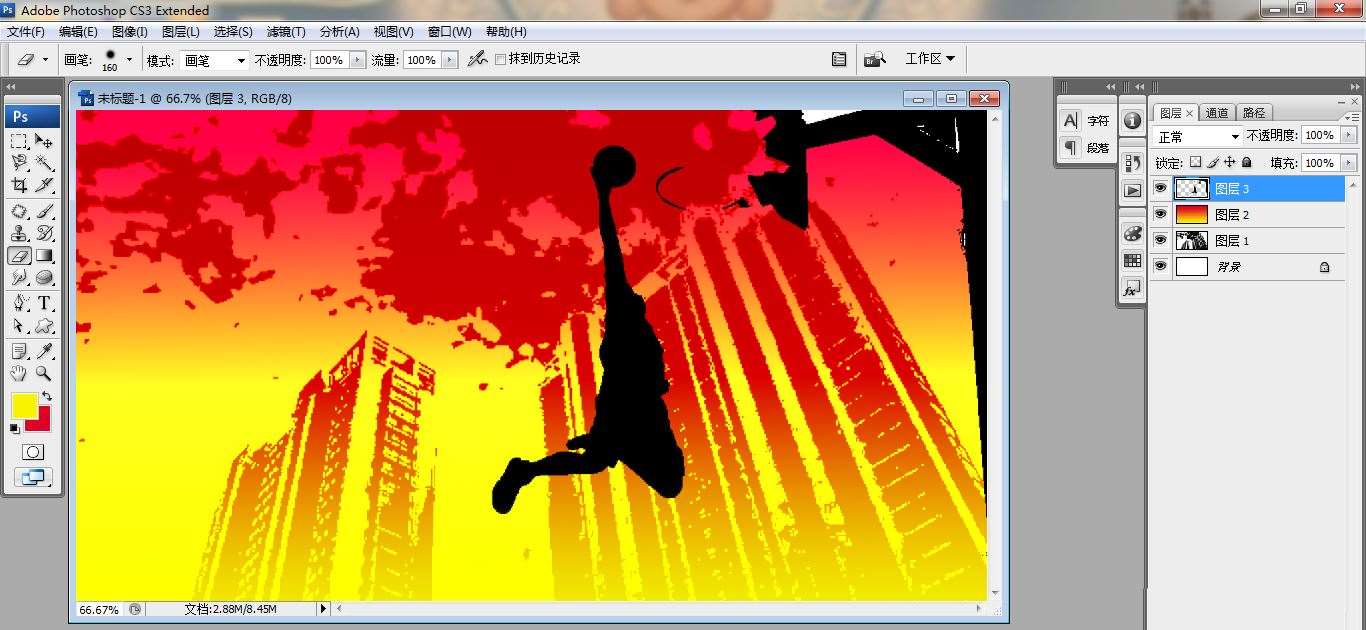Toggle lock all padlock icon
The width and height of the screenshot is (1366, 630).
pos(1246,162)
